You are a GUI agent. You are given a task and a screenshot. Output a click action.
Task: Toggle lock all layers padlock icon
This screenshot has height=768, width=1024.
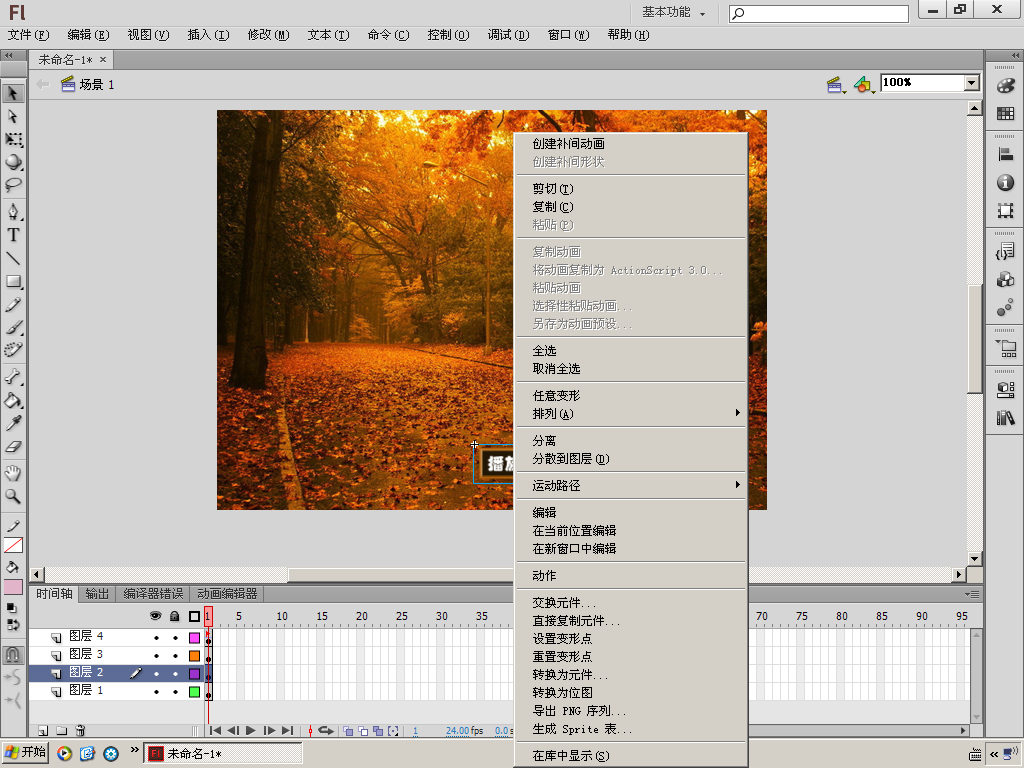pos(174,616)
